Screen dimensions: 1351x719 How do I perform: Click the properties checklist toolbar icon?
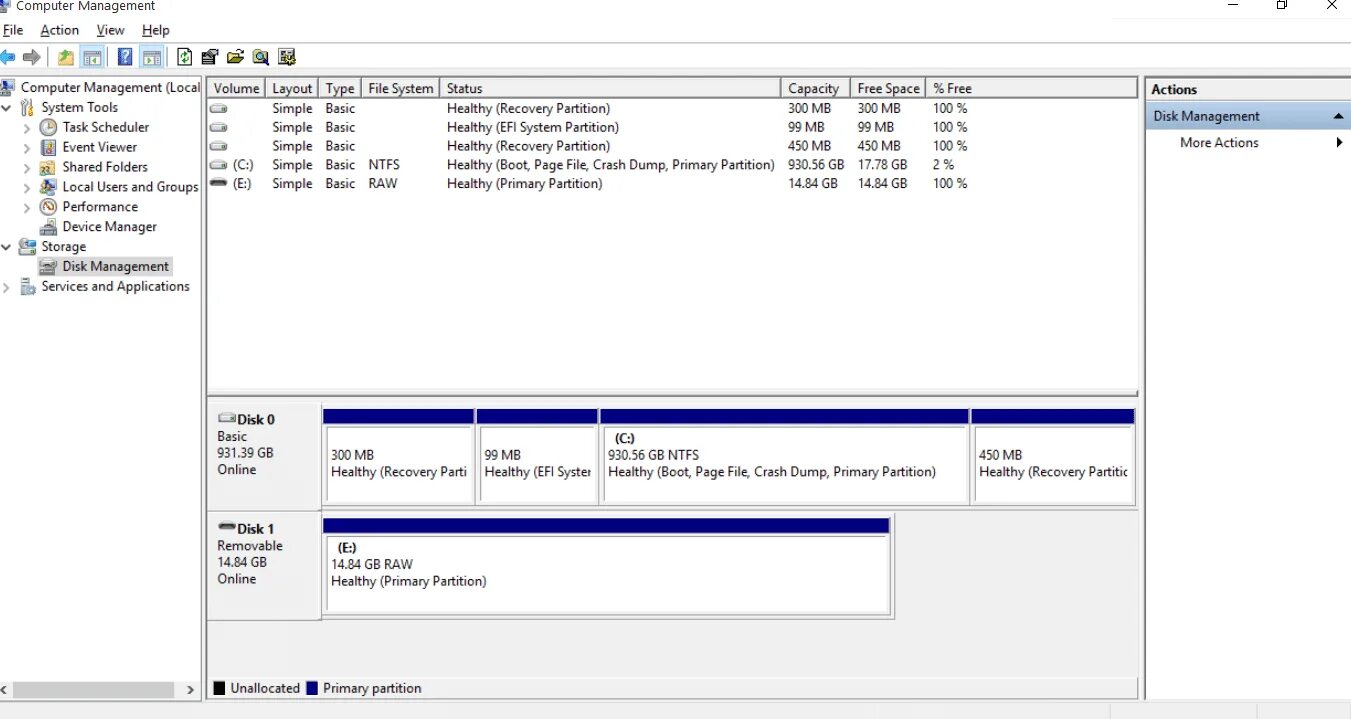287,57
